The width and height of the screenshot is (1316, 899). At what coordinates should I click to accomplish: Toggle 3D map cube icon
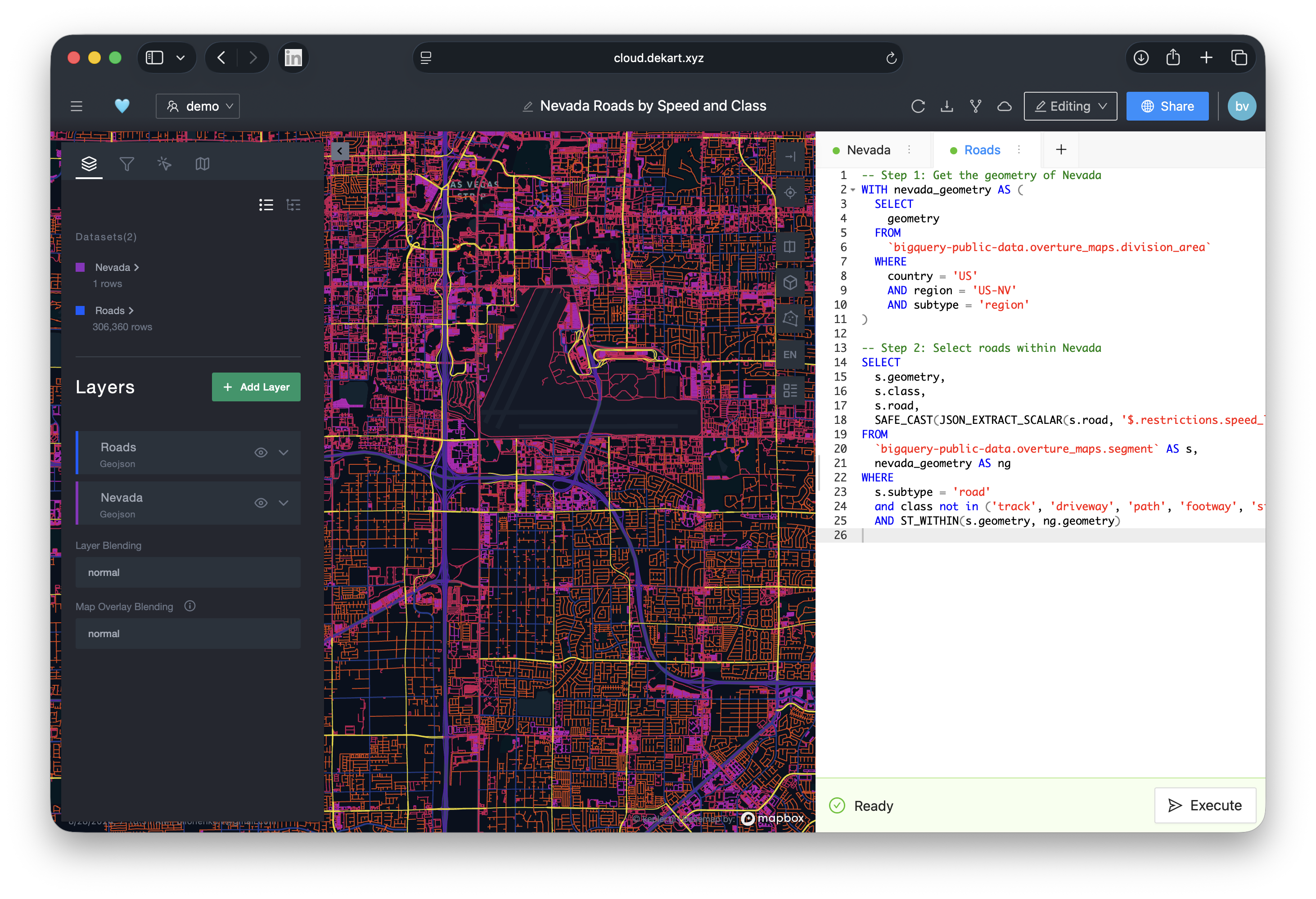pos(790,283)
